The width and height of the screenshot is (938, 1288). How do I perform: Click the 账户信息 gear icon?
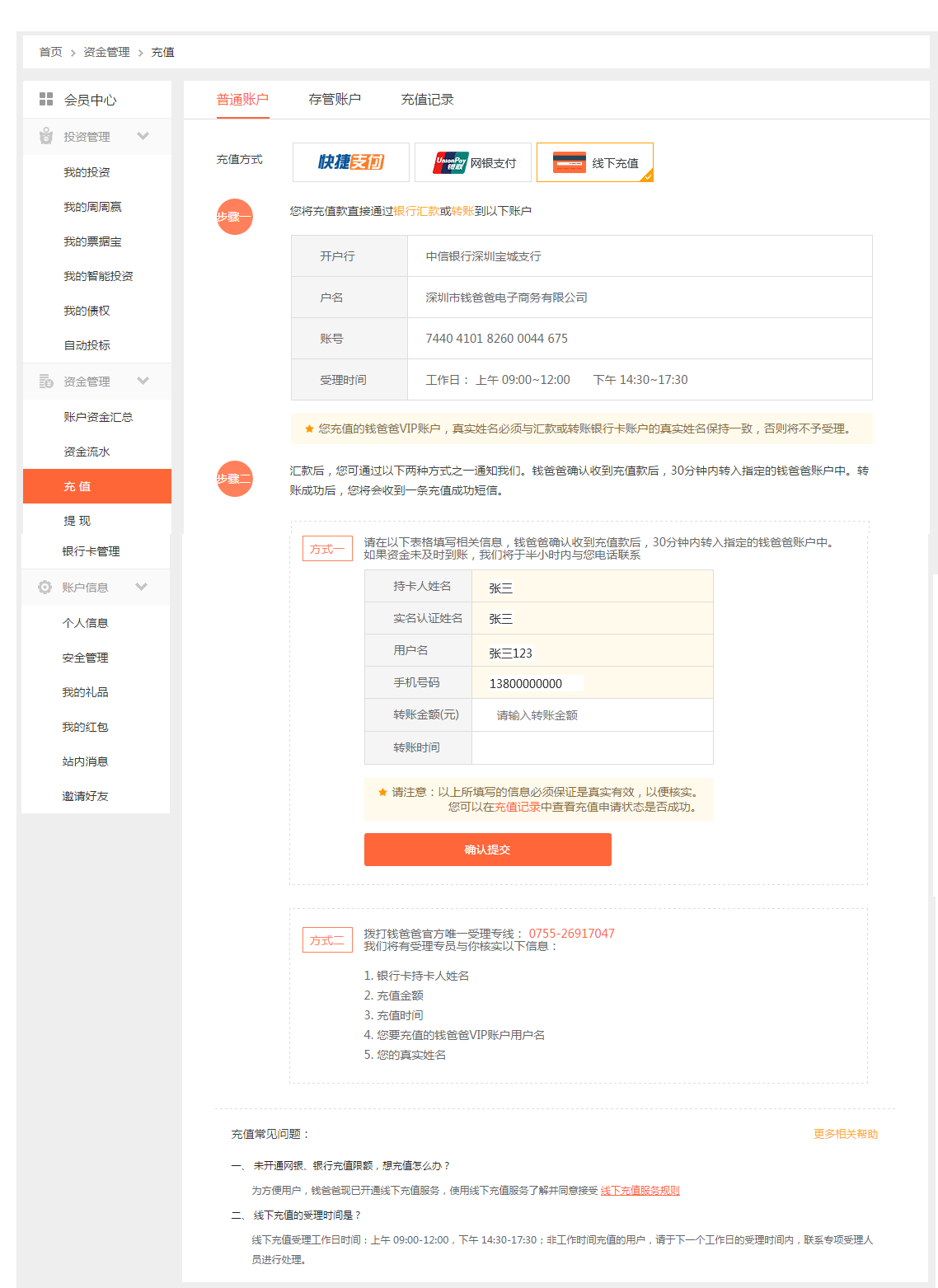coord(45,587)
